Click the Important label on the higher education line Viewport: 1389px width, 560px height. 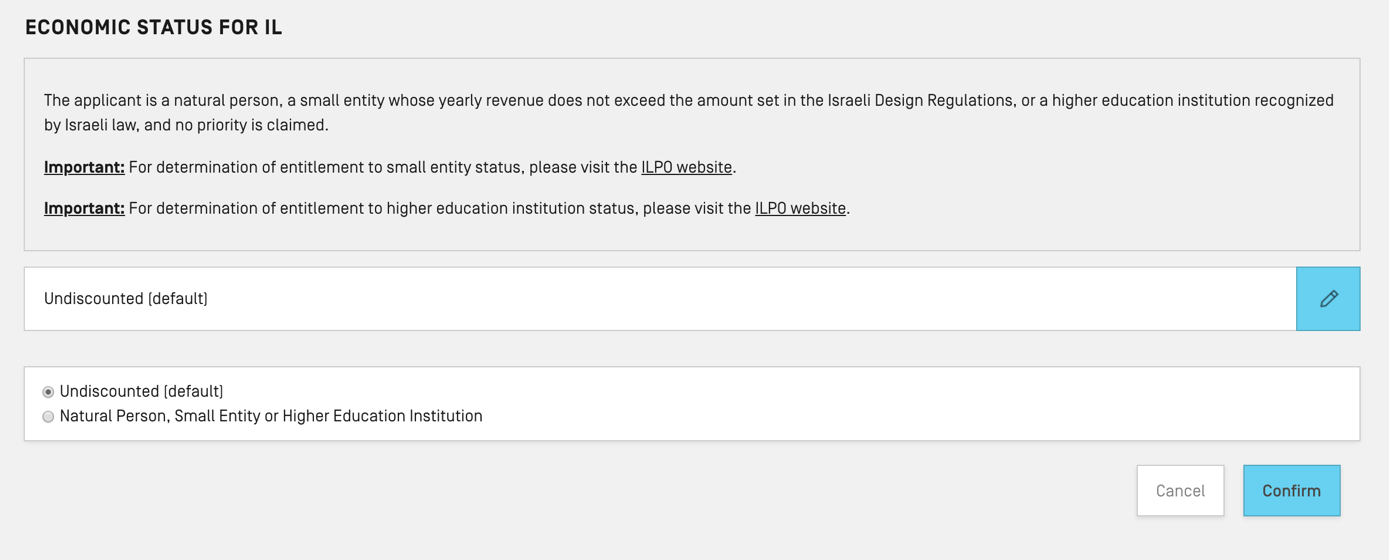click(84, 208)
